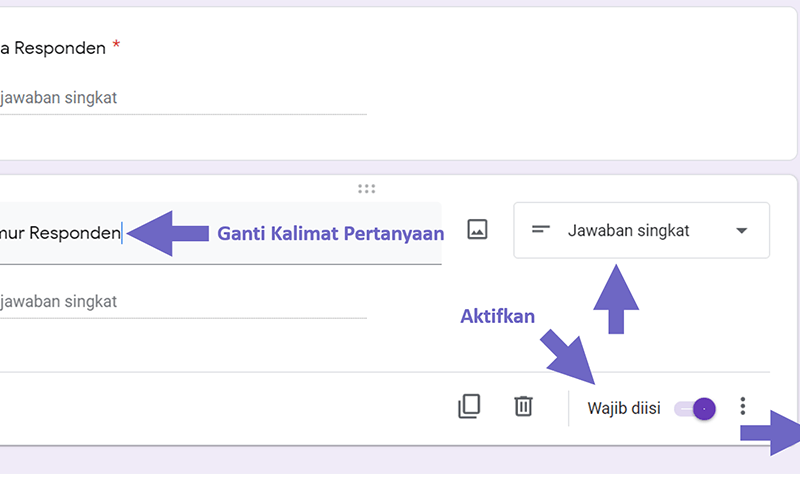The image size is (800, 480).
Task: Click the diagonal arrow pointing to Wajib diisi
Action: [569, 357]
